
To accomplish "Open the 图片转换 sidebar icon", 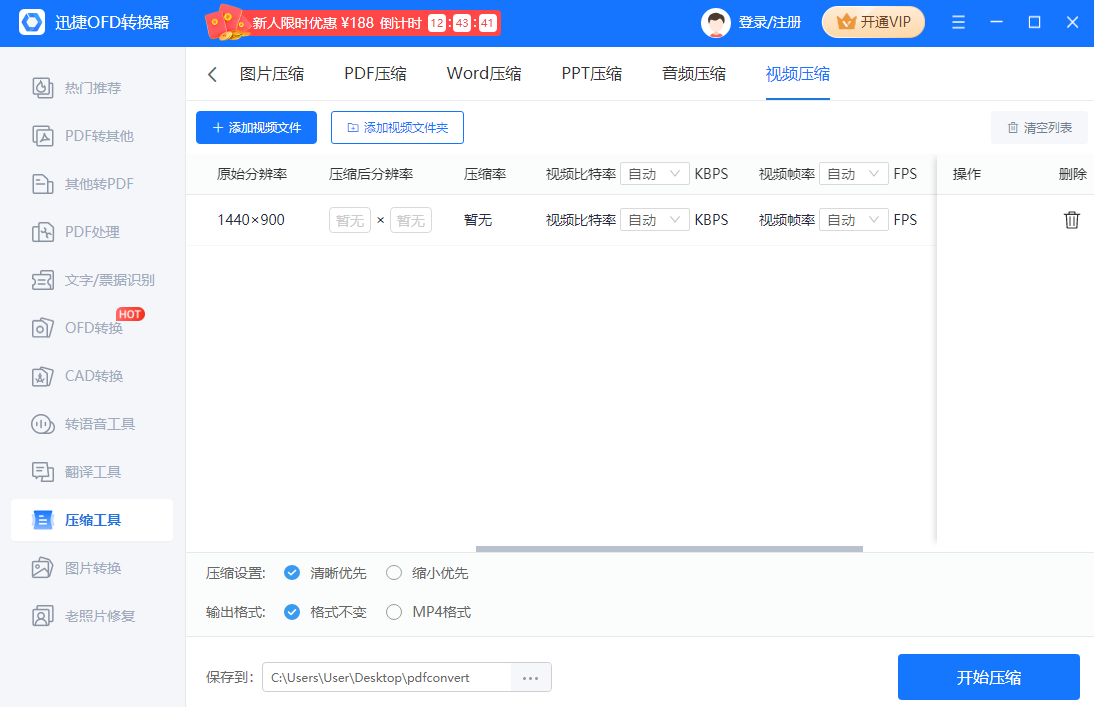I will (43, 568).
